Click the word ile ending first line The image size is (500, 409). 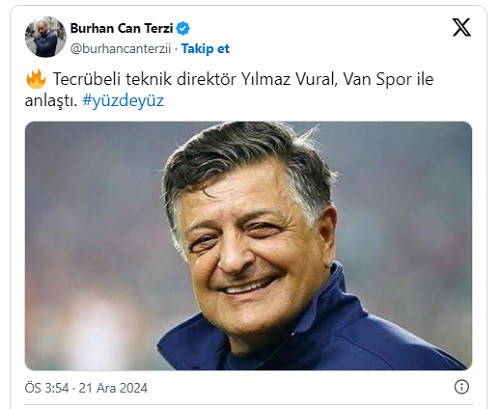pos(425,79)
